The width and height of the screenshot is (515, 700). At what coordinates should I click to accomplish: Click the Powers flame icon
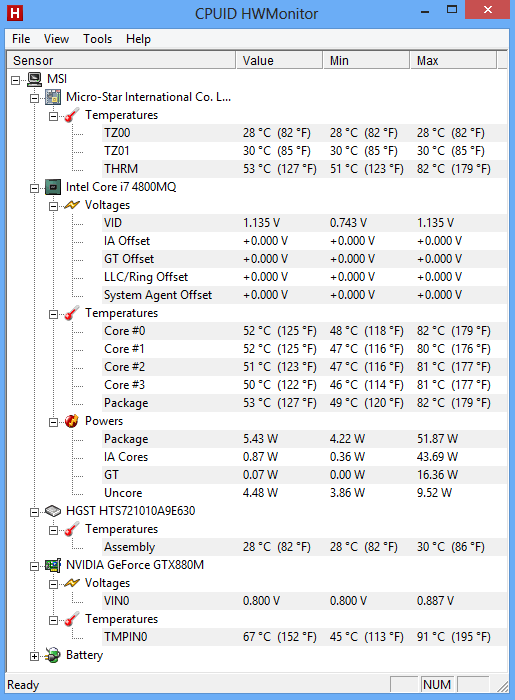[x=72, y=421]
